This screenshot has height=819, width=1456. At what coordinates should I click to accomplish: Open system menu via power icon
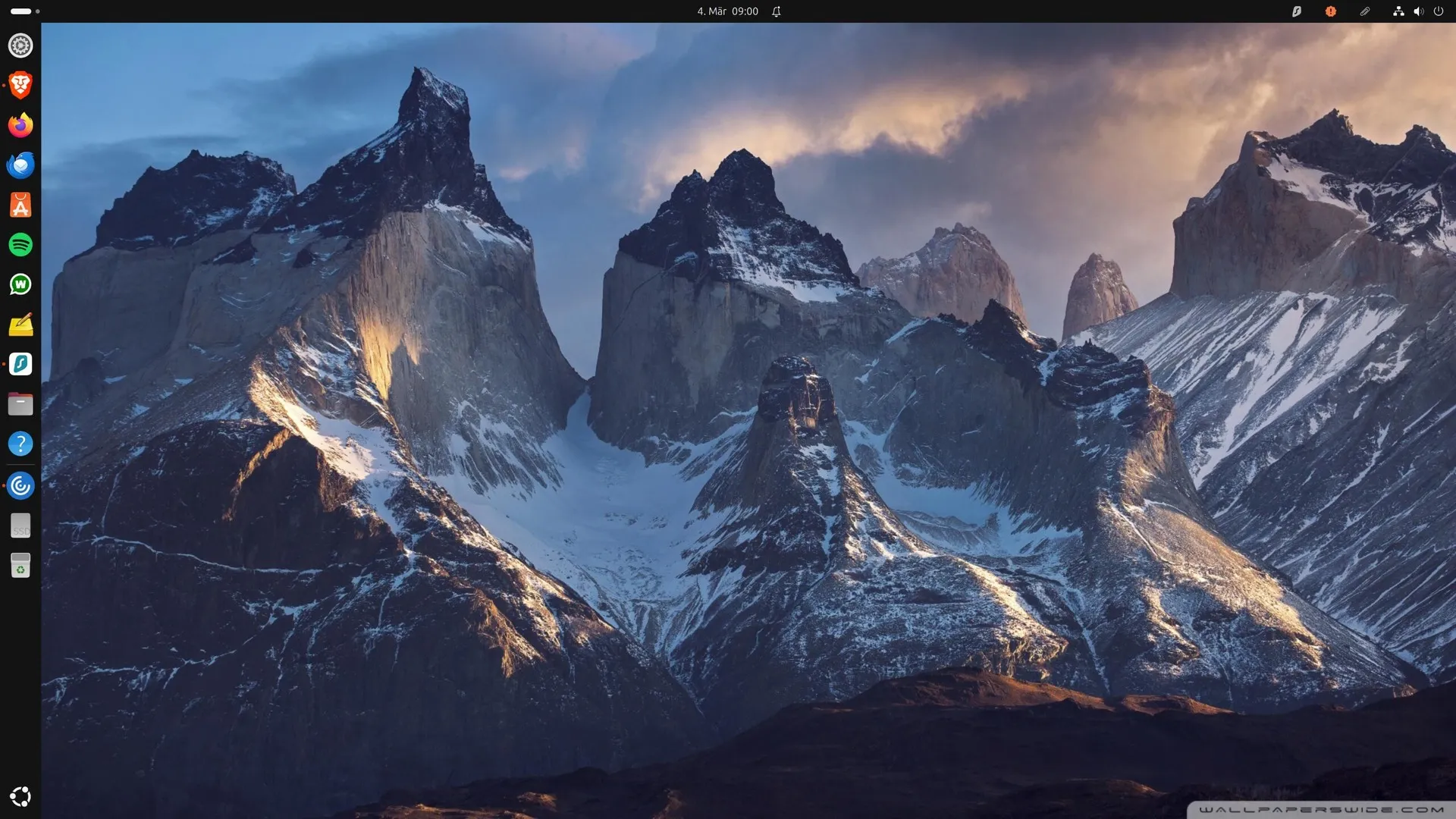1439,11
